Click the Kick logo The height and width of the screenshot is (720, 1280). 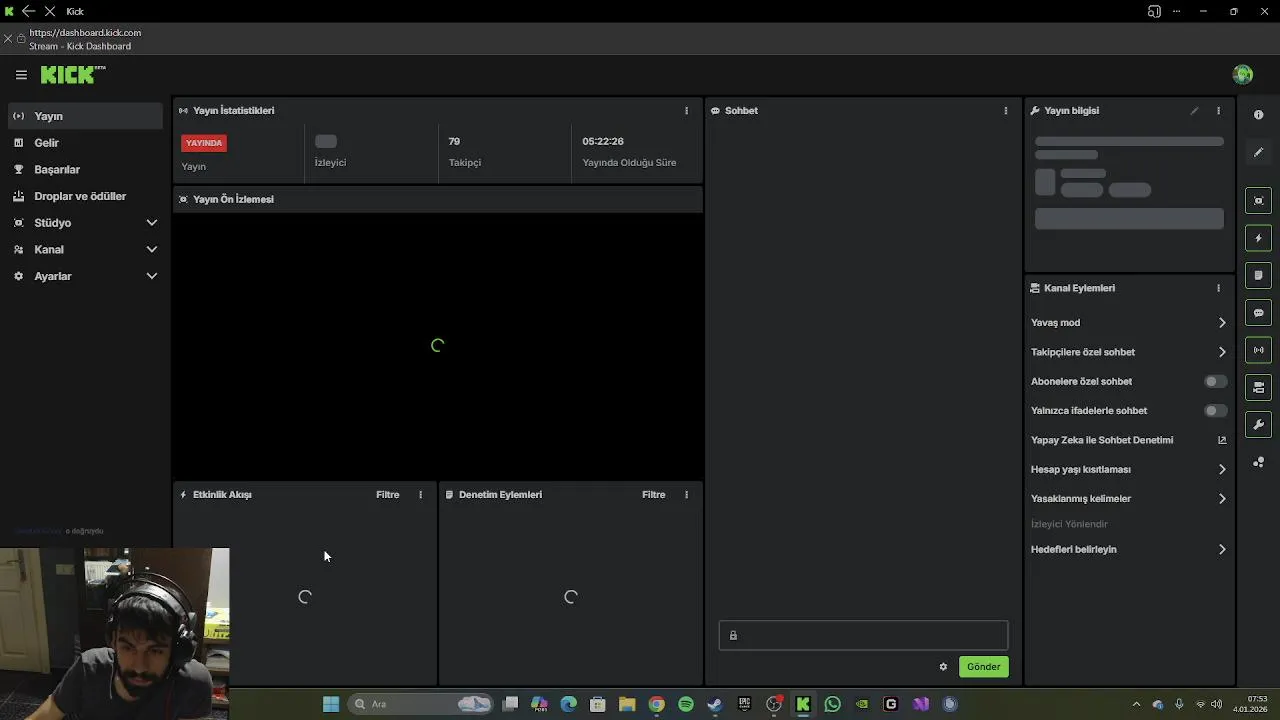(72, 75)
